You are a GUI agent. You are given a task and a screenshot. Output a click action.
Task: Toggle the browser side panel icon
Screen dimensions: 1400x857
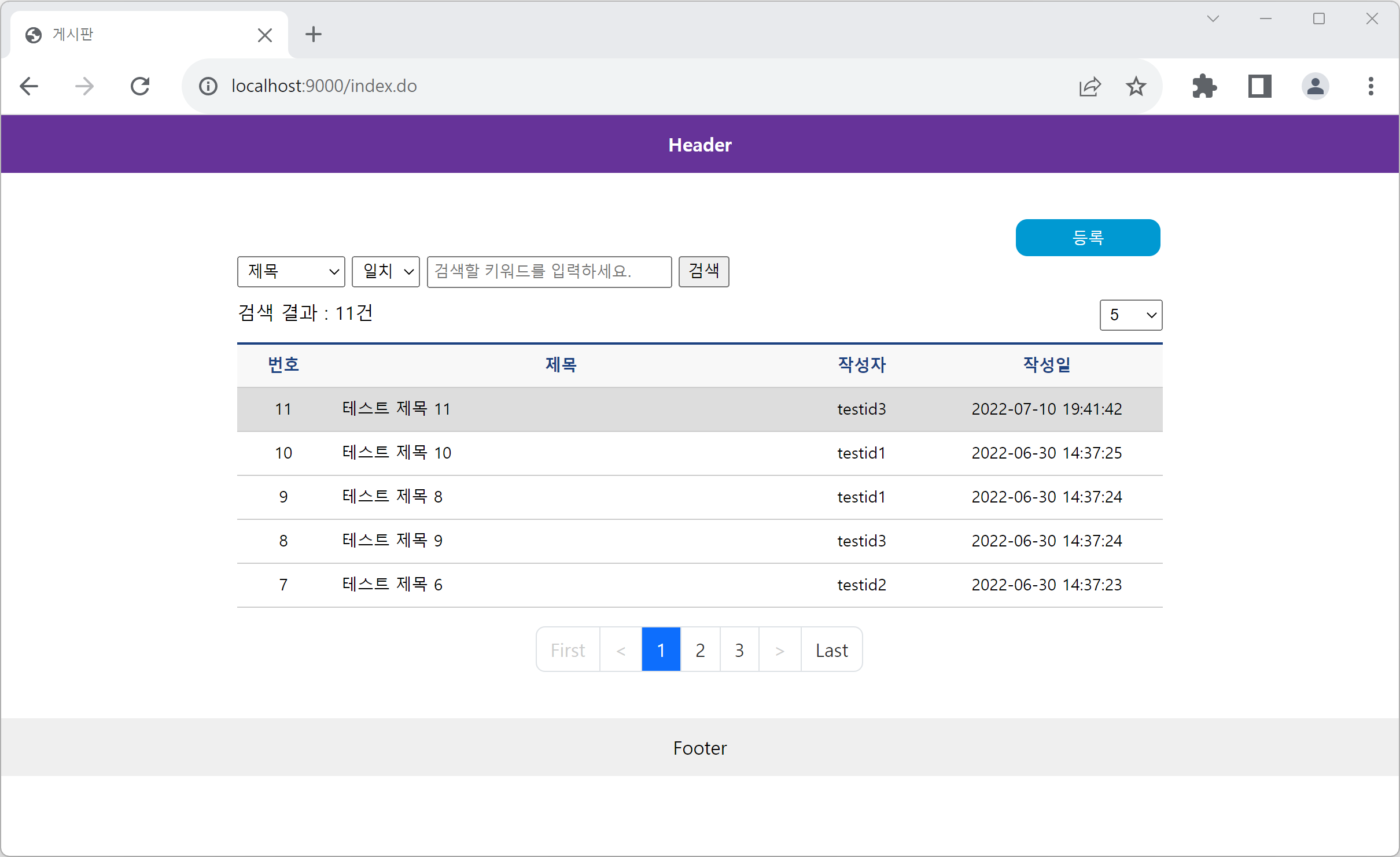point(1259,86)
